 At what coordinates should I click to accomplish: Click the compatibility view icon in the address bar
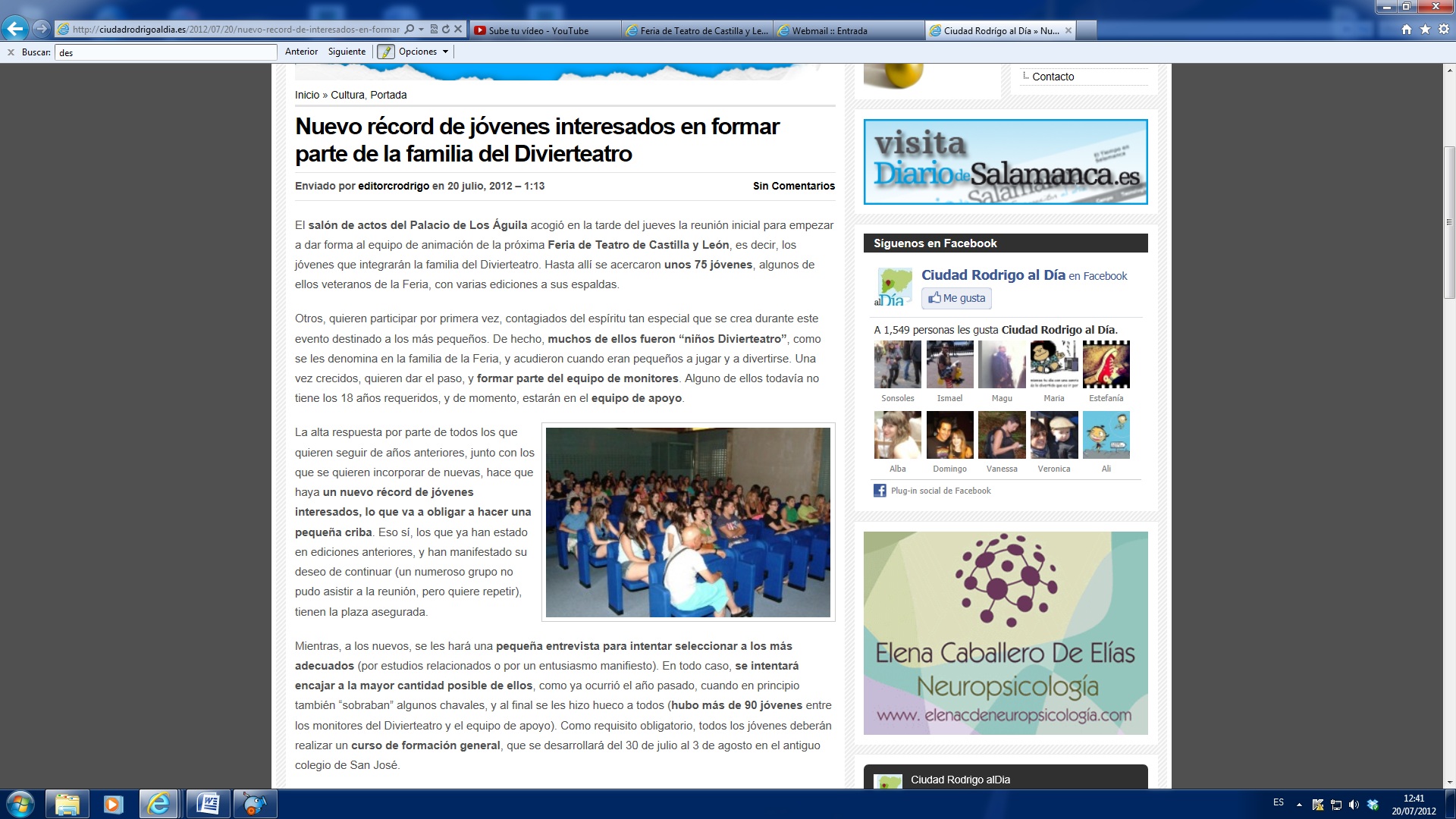tap(434, 30)
